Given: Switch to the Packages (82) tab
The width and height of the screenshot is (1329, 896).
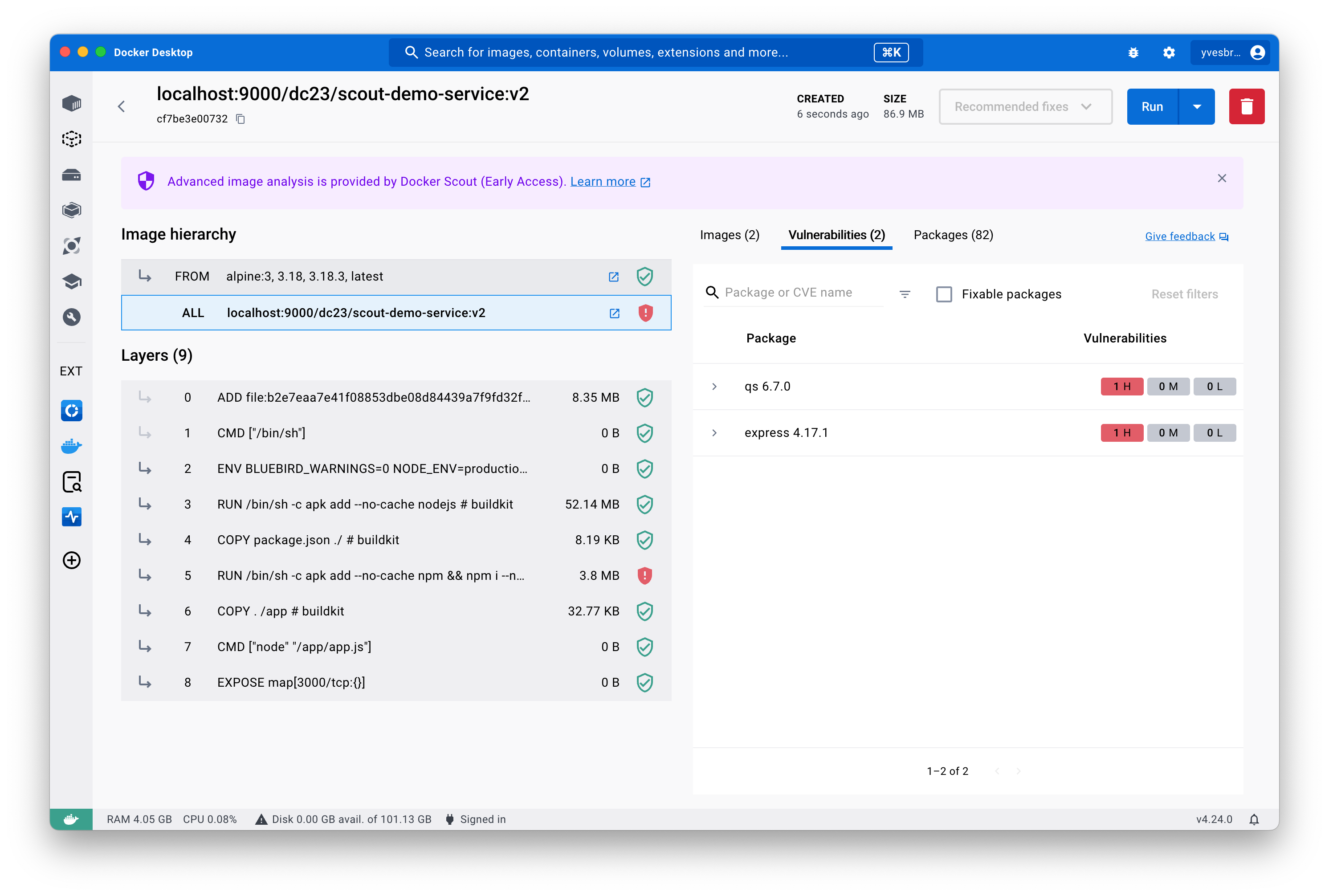Looking at the screenshot, I should pyautogui.click(x=953, y=235).
